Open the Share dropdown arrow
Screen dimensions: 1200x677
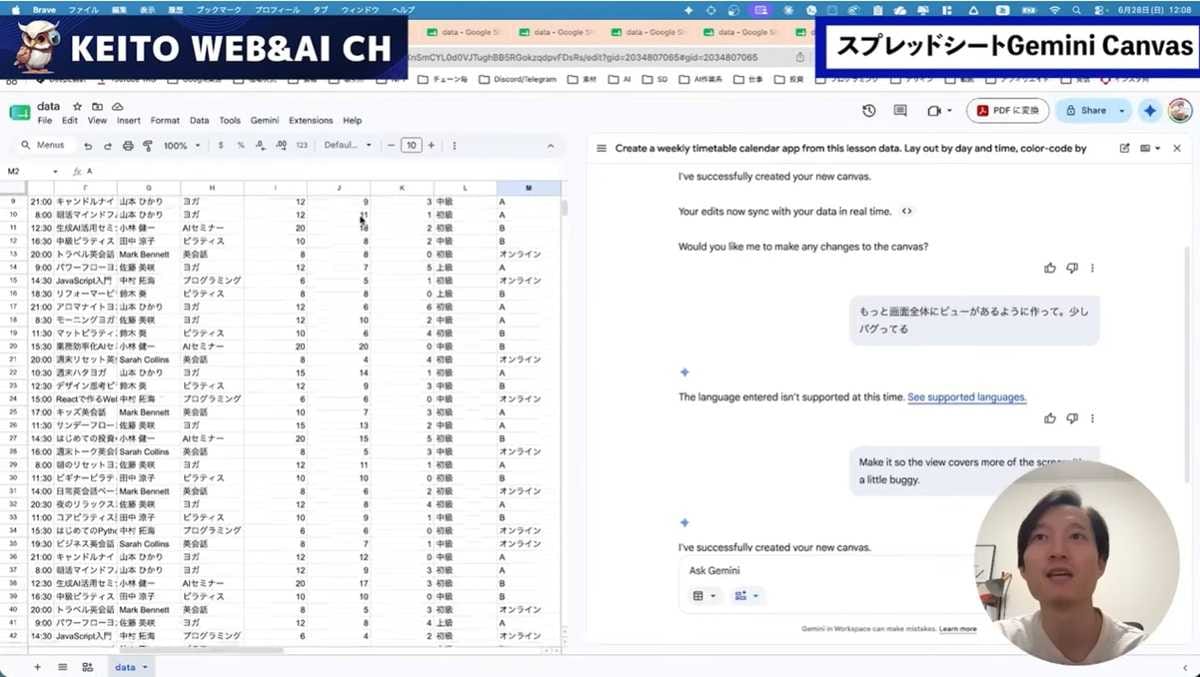pos(1122,111)
